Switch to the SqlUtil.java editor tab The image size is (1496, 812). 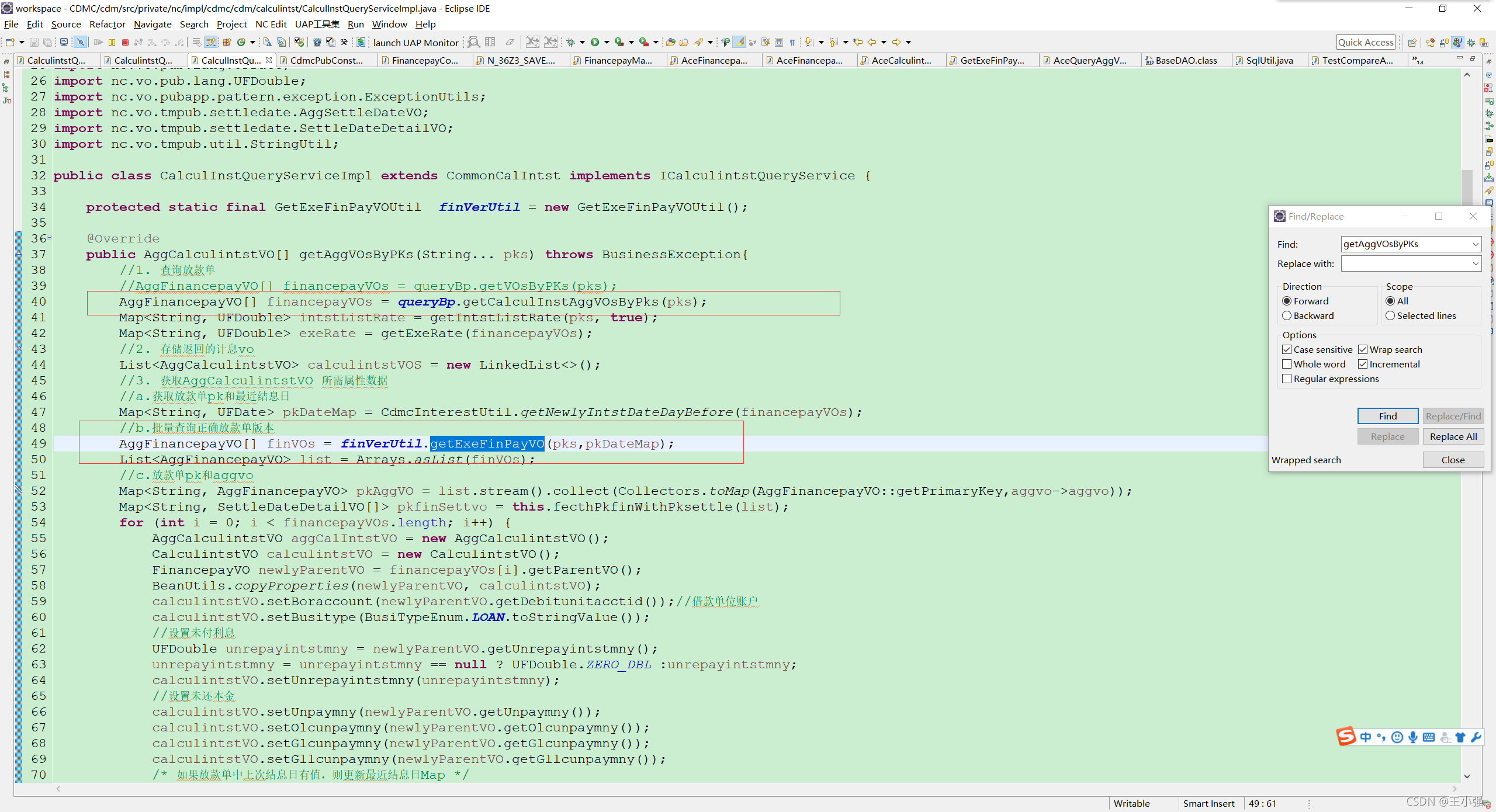point(1269,60)
